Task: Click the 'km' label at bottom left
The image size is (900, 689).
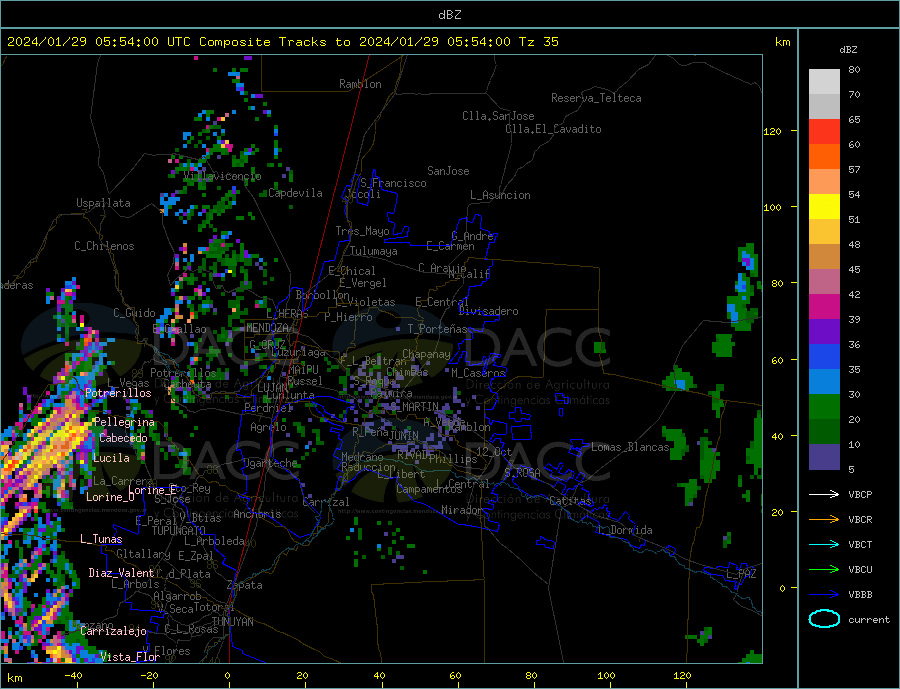Action: point(15,678)
